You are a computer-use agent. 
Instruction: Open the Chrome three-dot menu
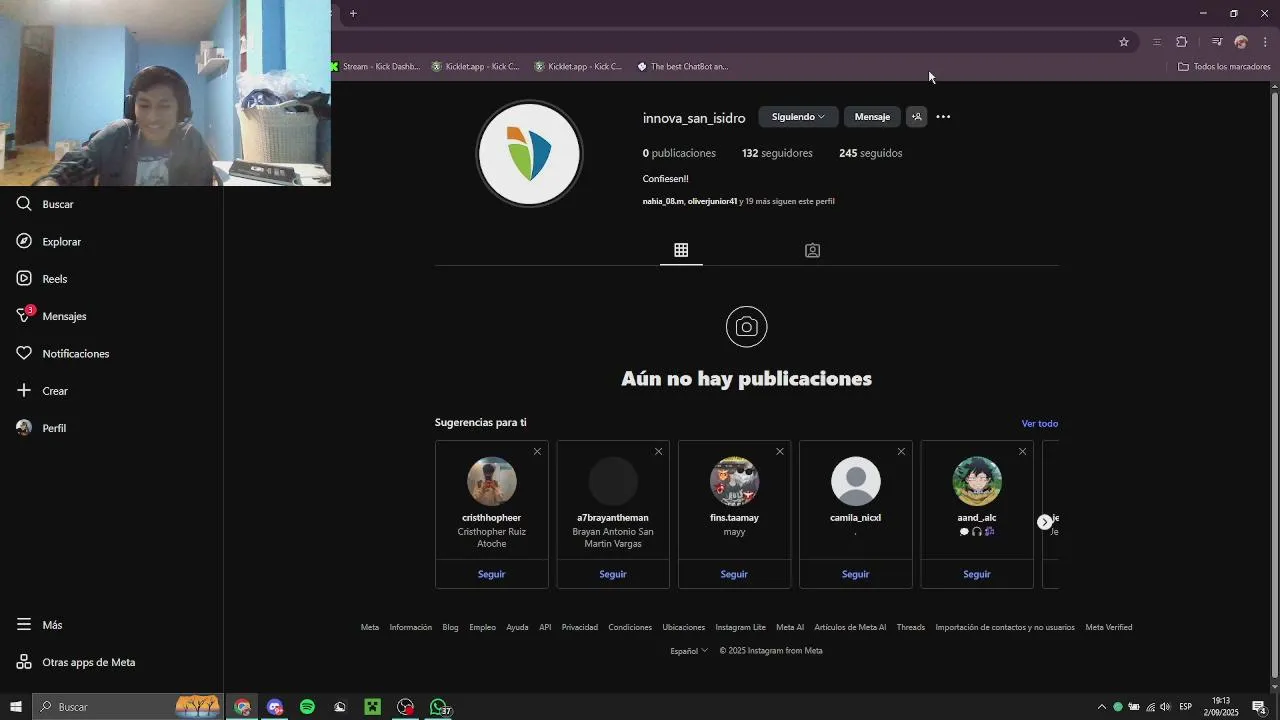[x=1265, y=42]
